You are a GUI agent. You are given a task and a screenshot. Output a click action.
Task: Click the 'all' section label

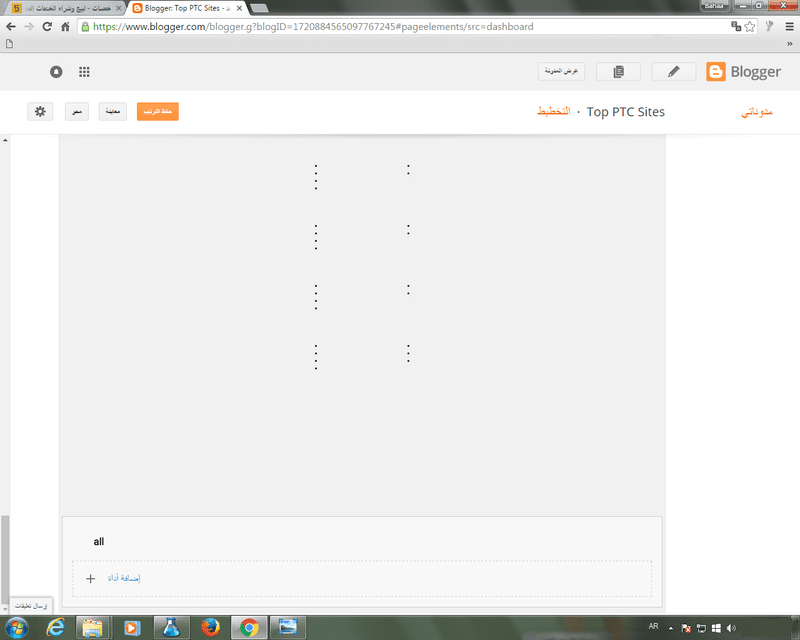[x=98, y=541]
